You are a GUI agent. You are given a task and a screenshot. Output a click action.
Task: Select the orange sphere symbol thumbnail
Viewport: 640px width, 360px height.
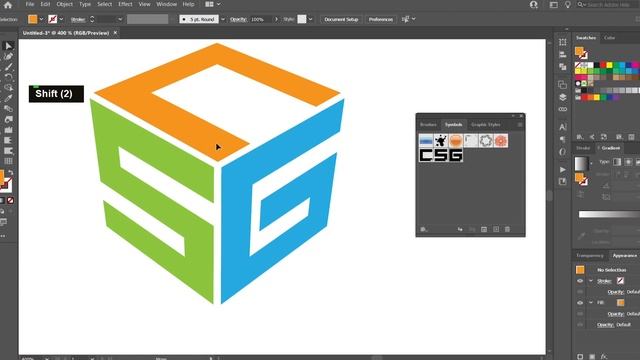tap(456, 141)
